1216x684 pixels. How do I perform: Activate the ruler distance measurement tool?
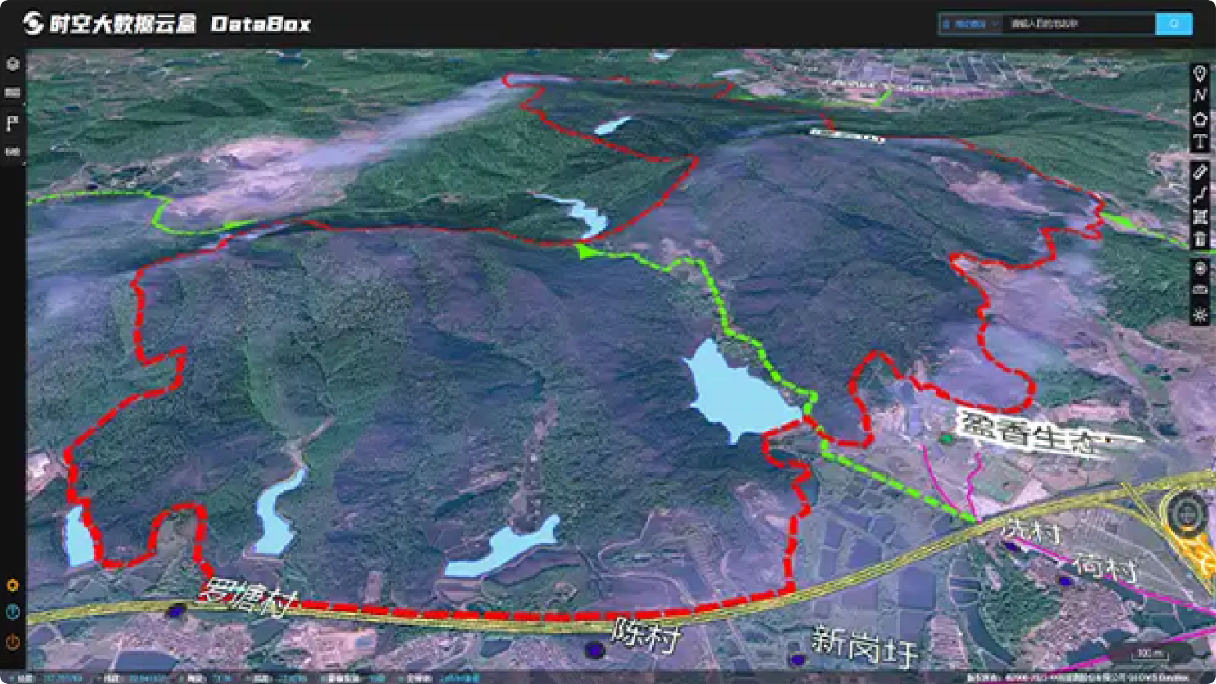(1200, 172)
